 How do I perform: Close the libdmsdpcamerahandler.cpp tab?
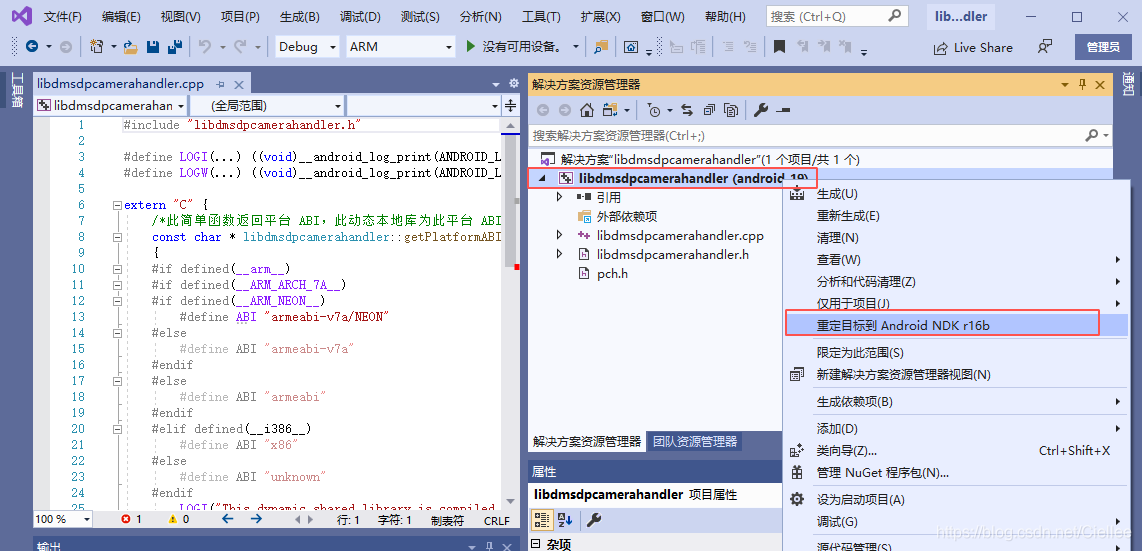point(238,84)
